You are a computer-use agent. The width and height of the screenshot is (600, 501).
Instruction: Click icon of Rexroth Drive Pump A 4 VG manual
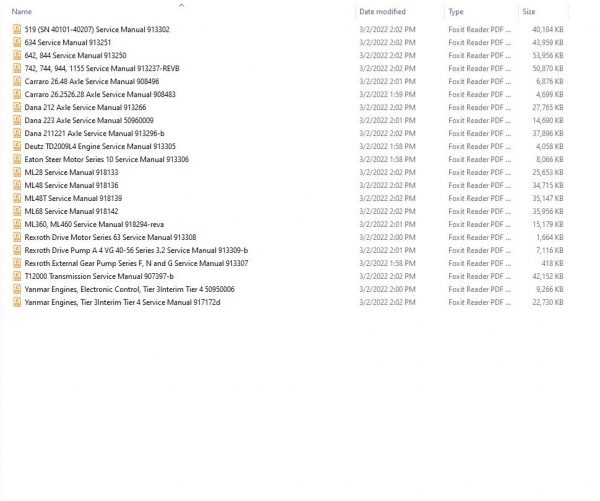[x=17, y=251]
